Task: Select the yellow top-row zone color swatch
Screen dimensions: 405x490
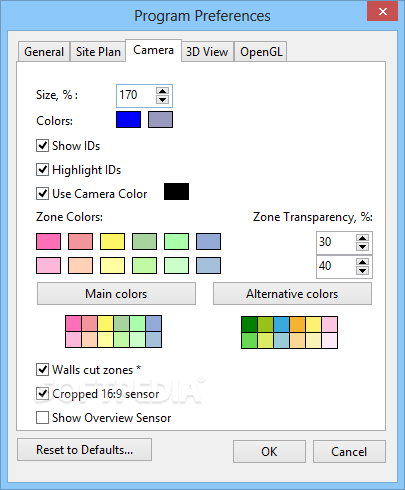Action: click(112, 242)
